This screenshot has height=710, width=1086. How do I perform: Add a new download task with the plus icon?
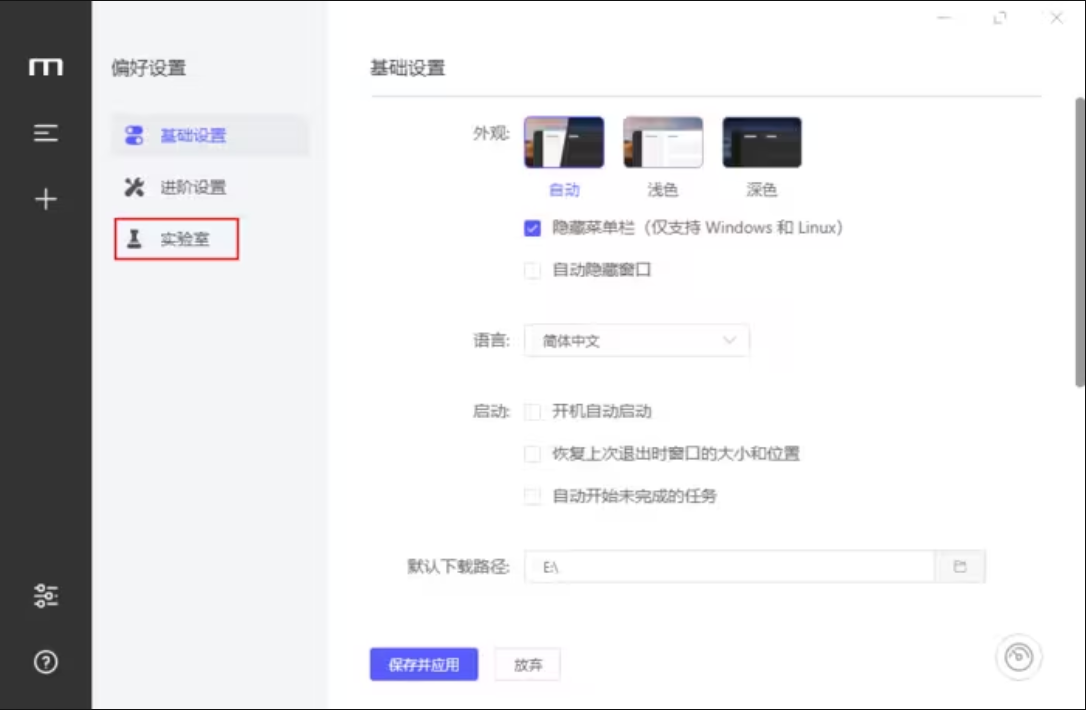tap(46, 199)
